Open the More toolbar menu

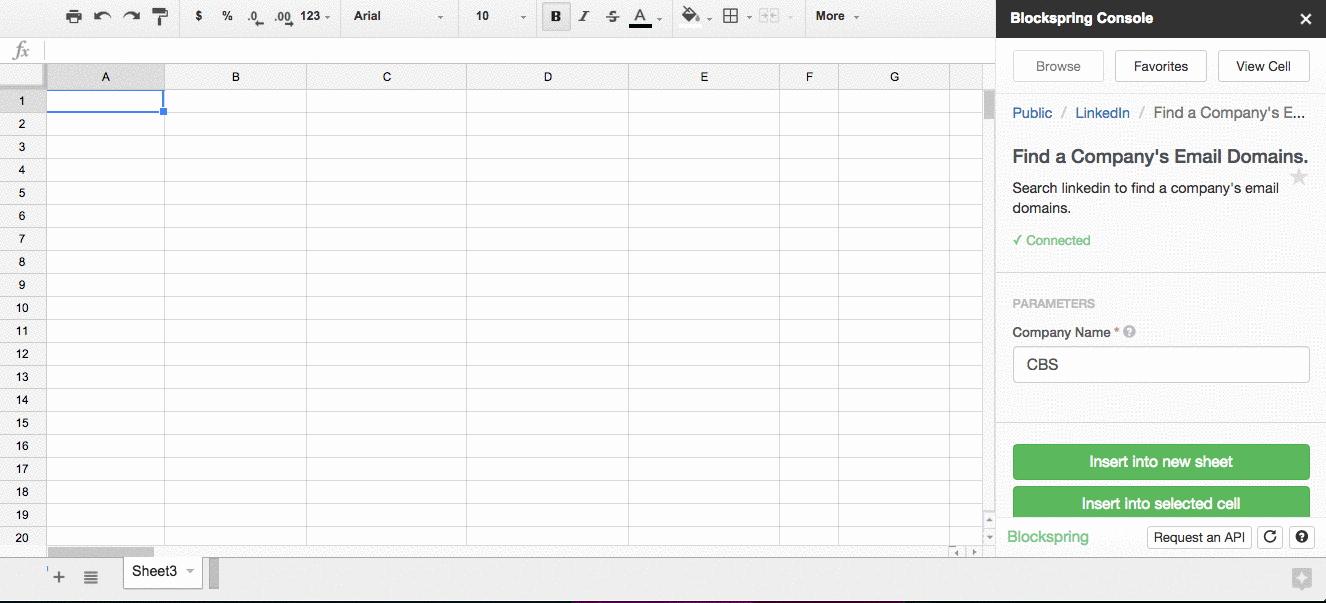point(837,16)
